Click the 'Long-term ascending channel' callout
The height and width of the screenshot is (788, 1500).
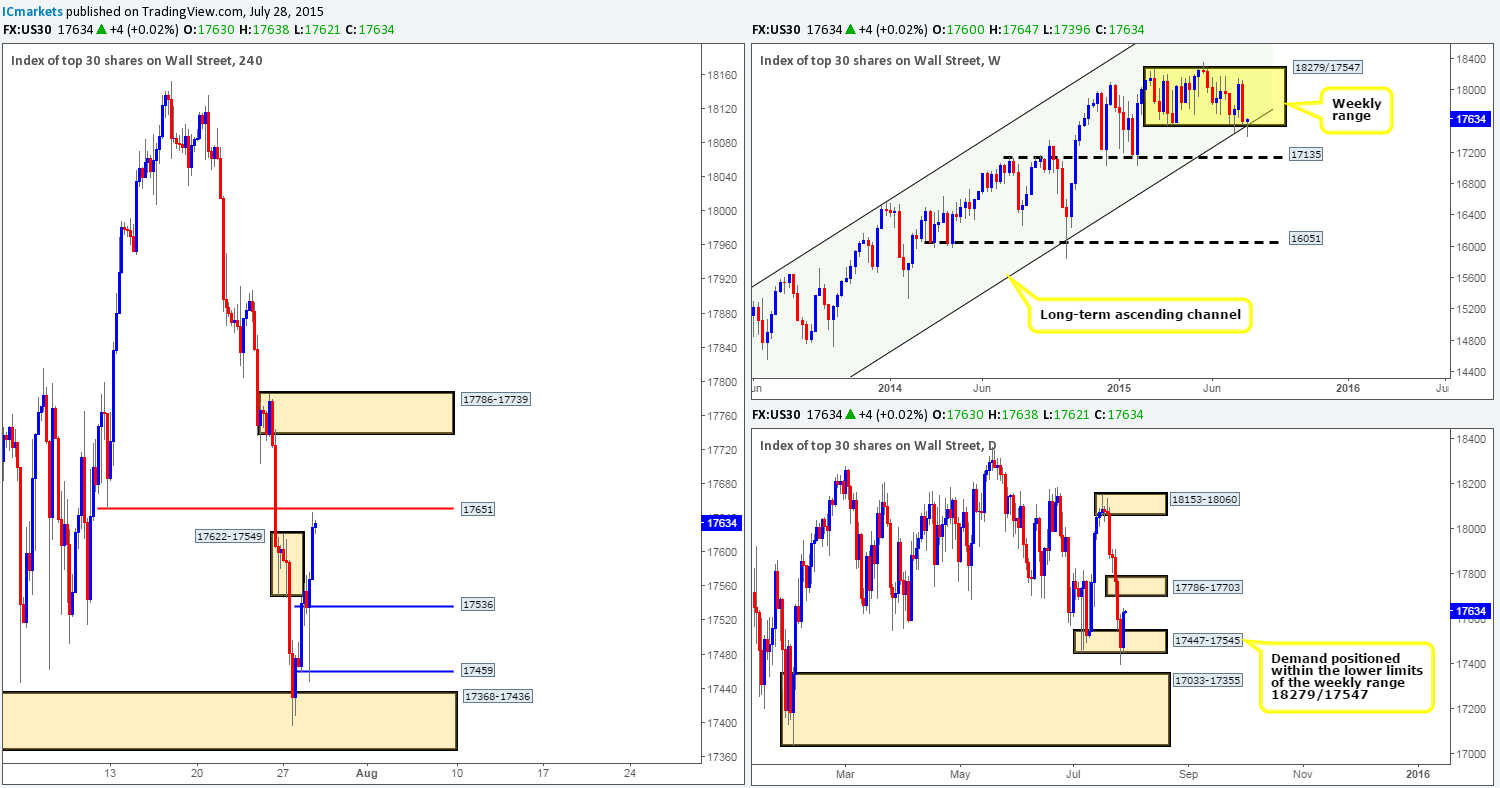(x=1139, y=315)
